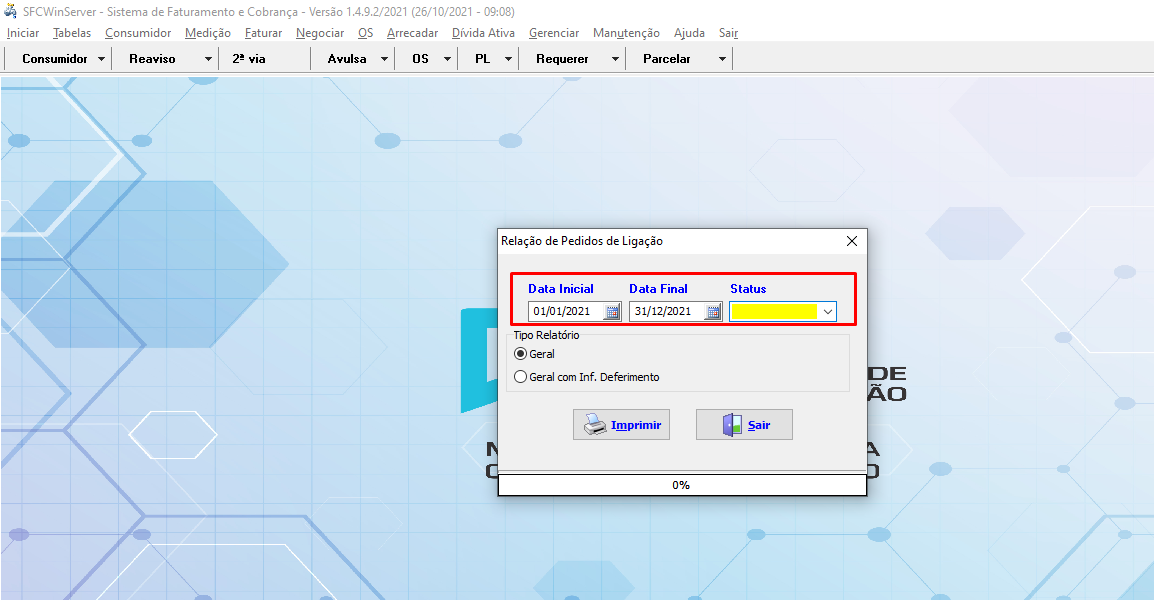Click the Data Inicial date field
The image size is (1154, 600).
565,311
